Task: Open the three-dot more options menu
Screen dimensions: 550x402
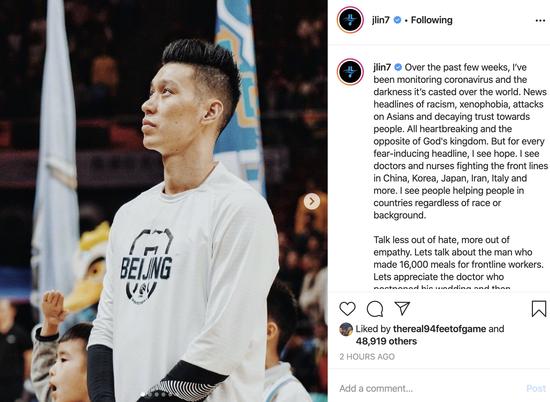Action: [x=540, y=21]
